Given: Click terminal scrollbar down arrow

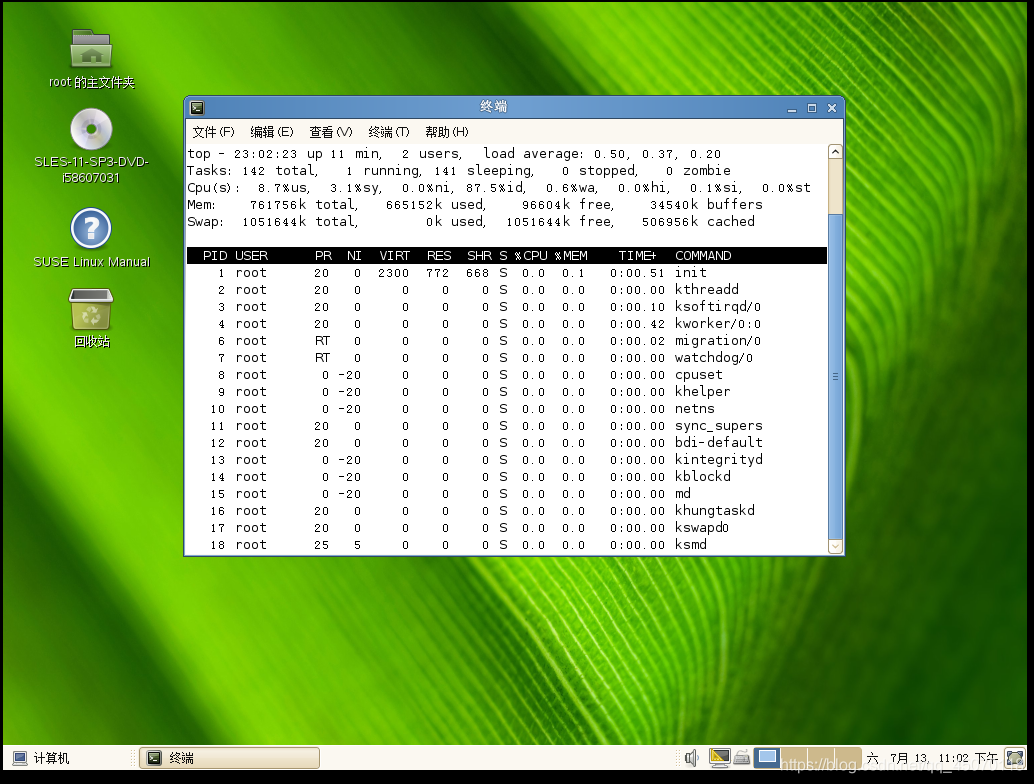Looking at the screenshot, I should coord(835,546).
